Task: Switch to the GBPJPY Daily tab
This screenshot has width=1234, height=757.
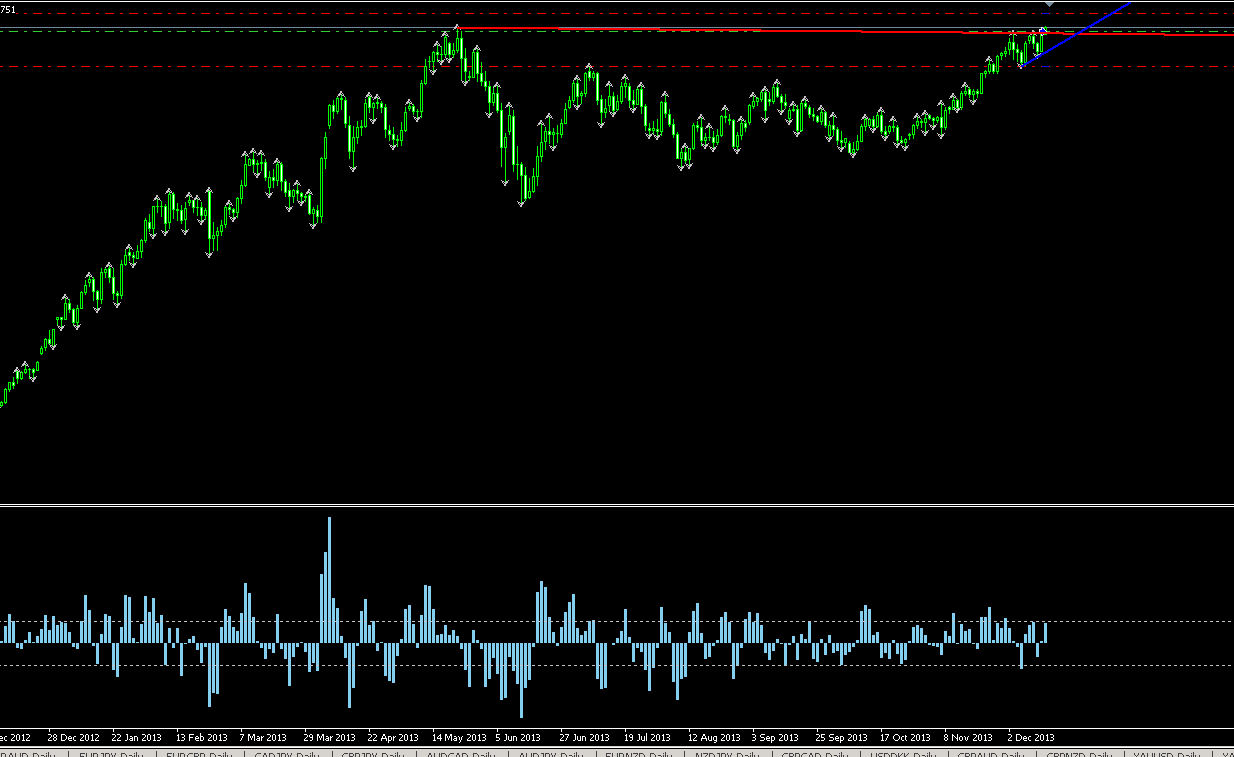Action: [374, 753]
